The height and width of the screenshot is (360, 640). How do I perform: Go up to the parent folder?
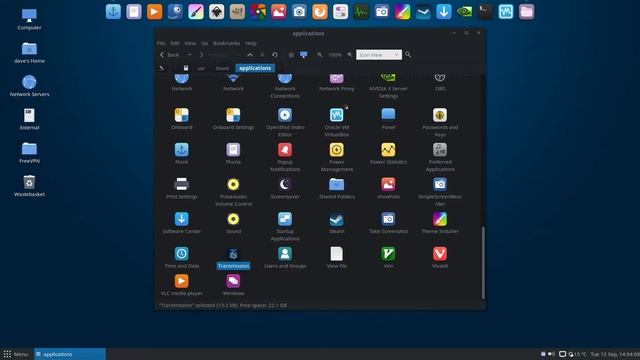coord(250,55)
